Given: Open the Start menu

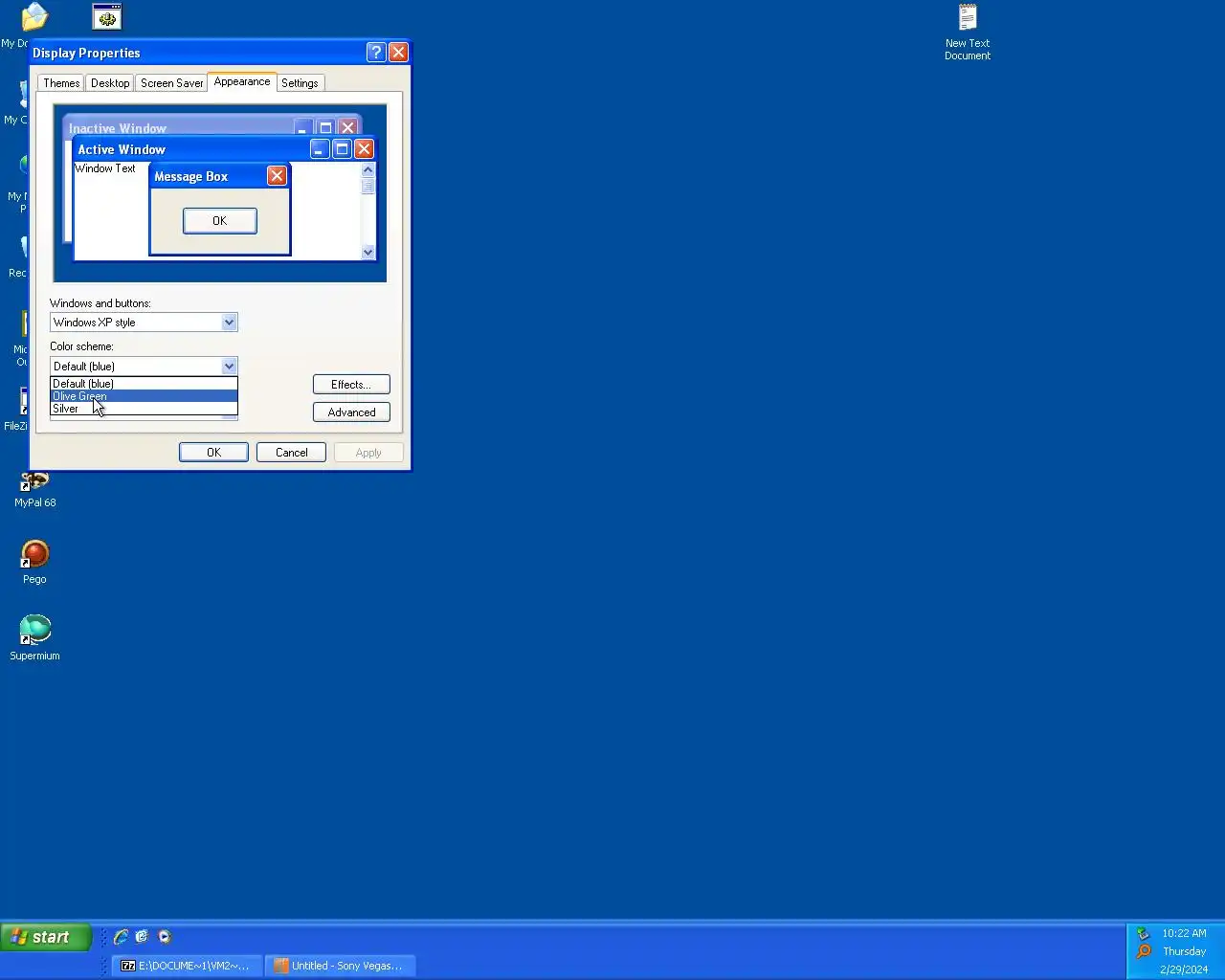Looking at the screenshot, I should point(46,937).
